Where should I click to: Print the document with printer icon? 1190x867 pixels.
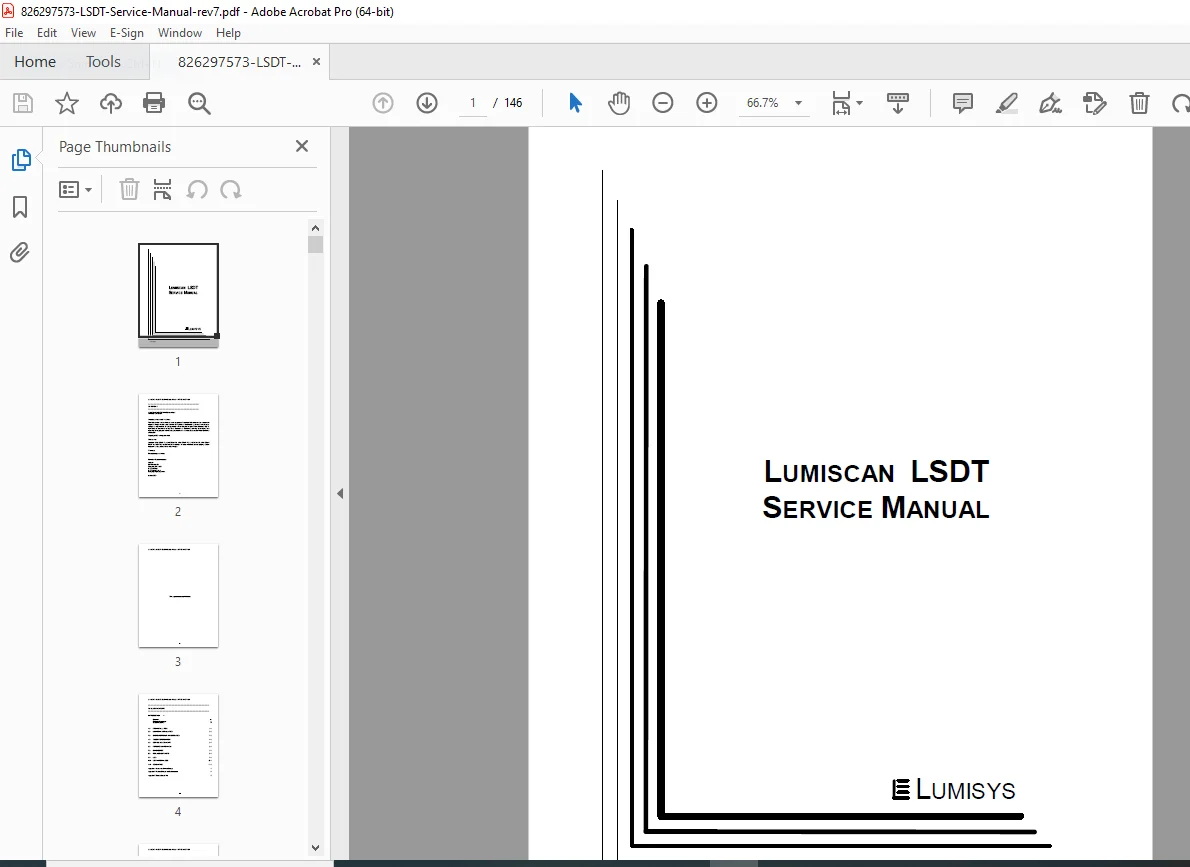154,103
